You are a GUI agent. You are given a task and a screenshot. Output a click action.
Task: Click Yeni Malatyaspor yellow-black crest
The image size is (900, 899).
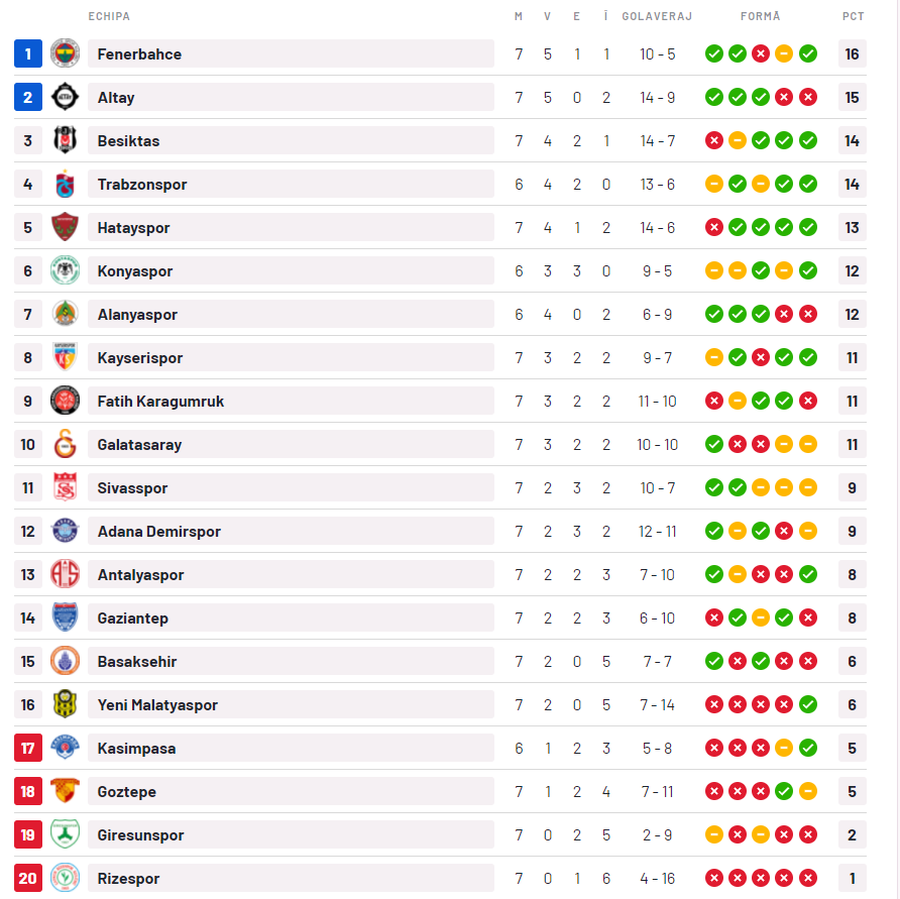(65, 704)
